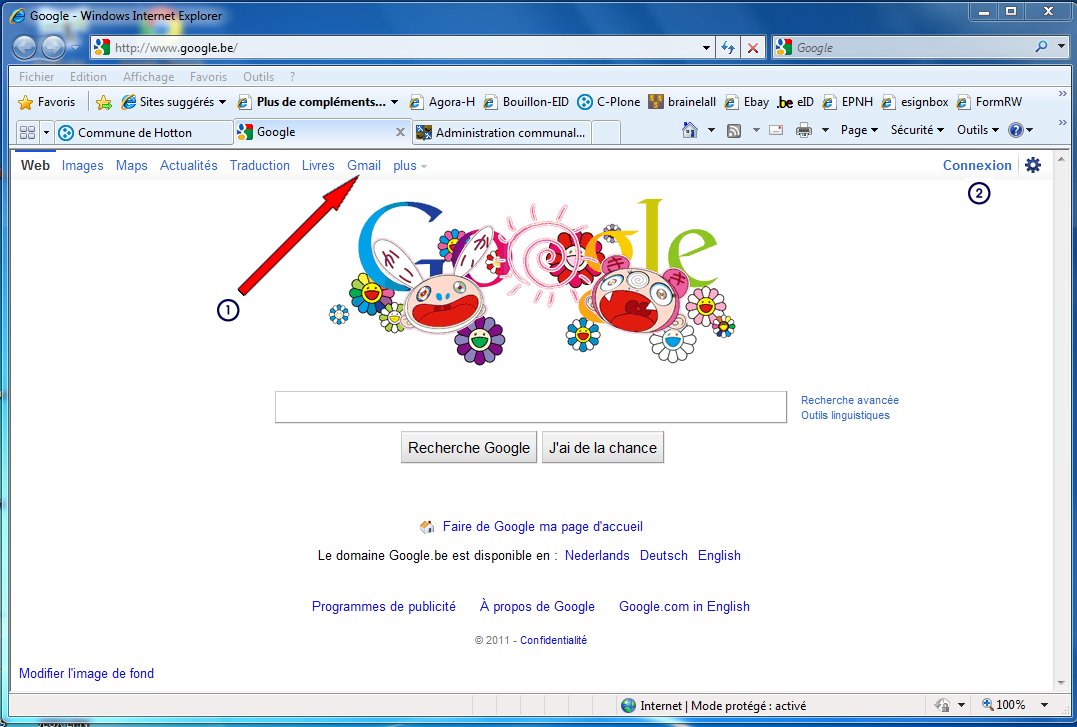This screenshot has width=1077, height=727.
Task: Expand Google's plus menu
Action: (x=409, y=166)
